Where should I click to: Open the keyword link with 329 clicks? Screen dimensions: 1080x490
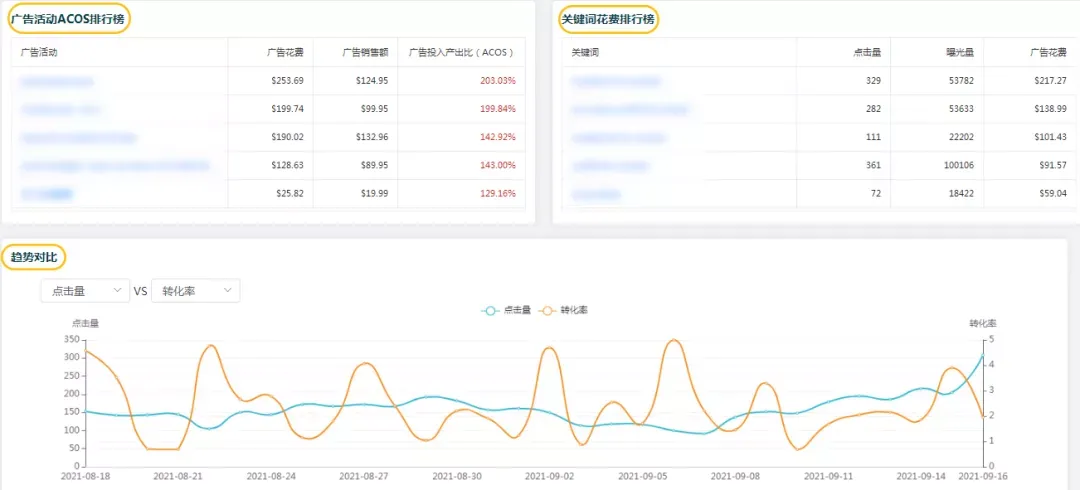coord(615,81)
